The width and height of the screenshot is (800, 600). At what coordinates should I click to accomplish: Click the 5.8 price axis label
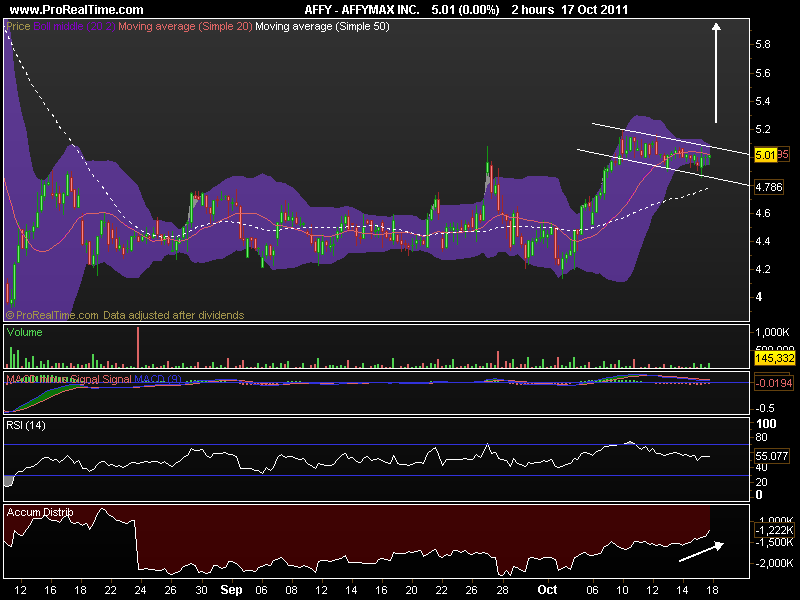pyautogui.click(x=763, y=44)
